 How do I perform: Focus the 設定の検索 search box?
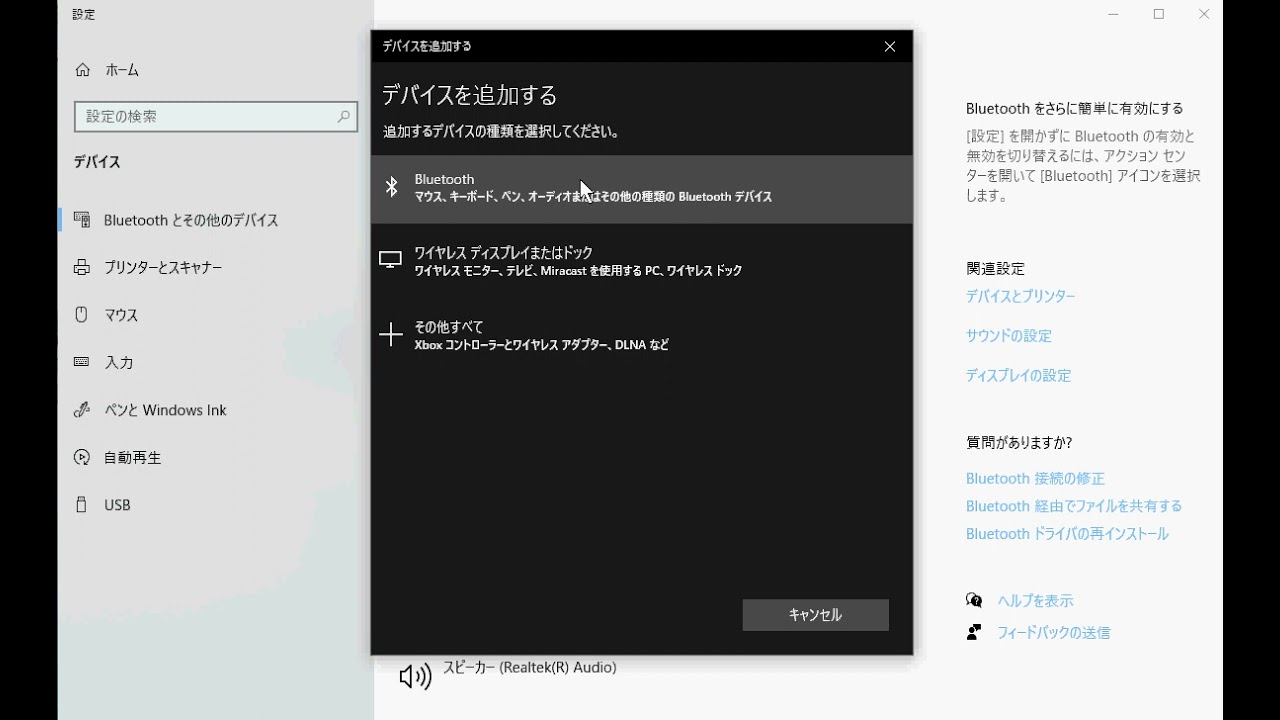tap(216, 117)
